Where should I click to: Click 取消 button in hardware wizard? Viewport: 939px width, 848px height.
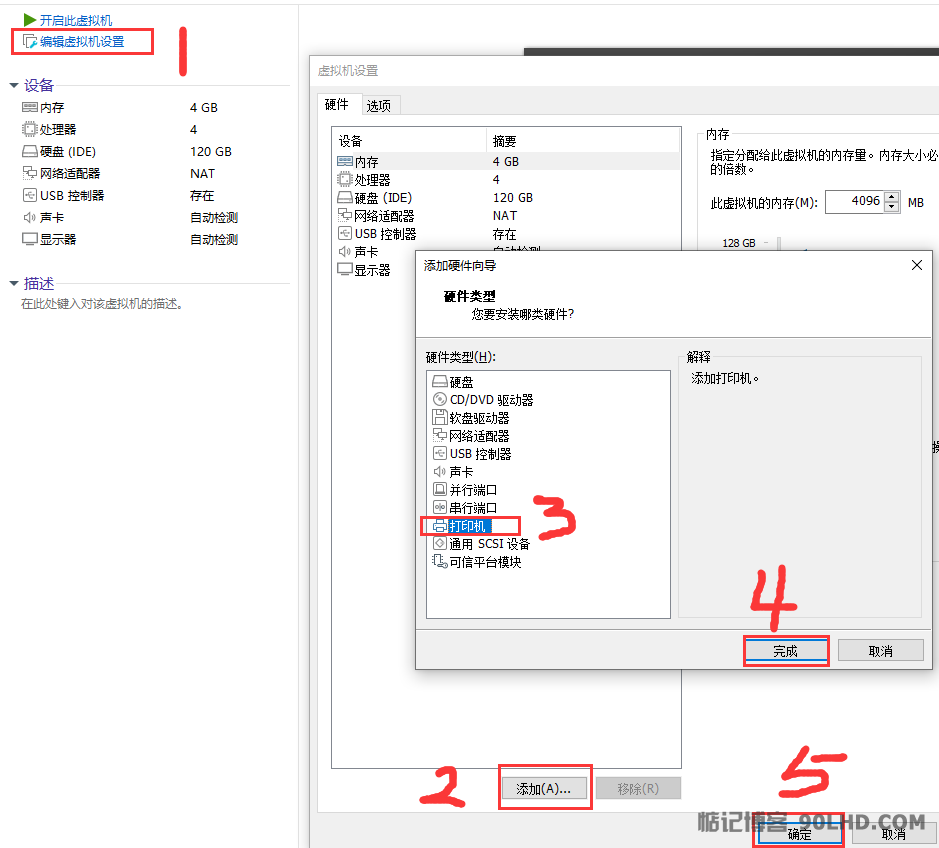point(880,651)
